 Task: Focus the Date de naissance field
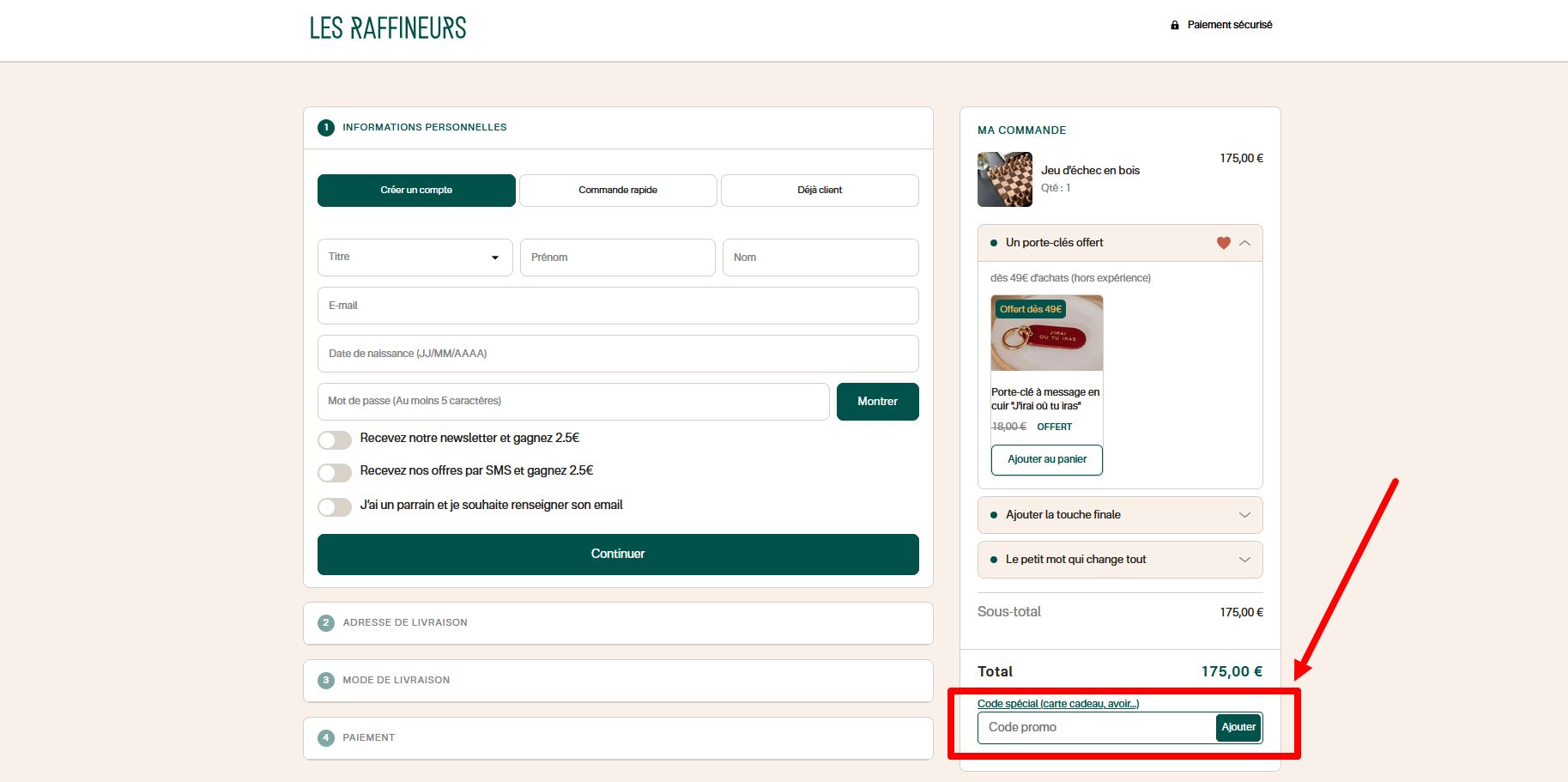point(618,354)
